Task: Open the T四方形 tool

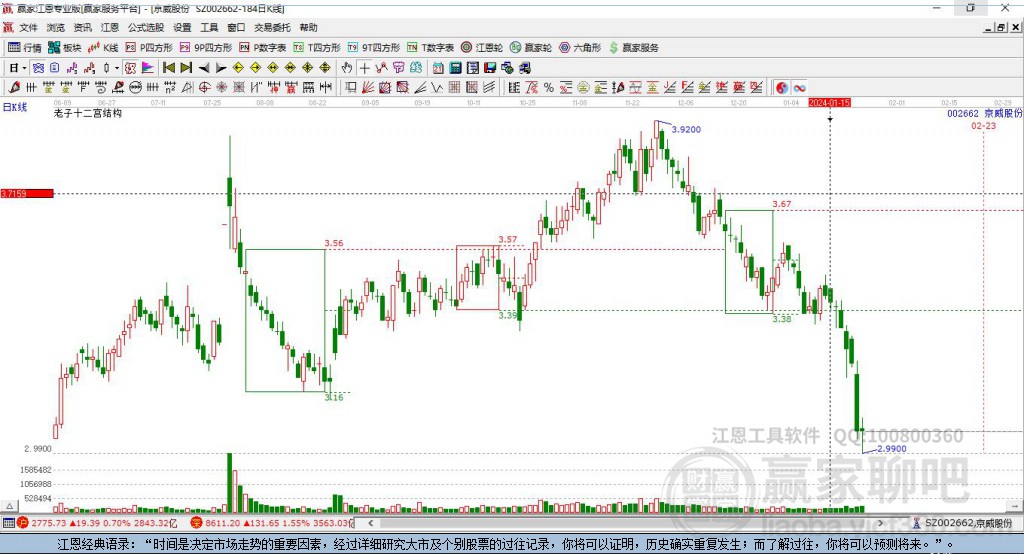Action: click(x=317, y=48)
